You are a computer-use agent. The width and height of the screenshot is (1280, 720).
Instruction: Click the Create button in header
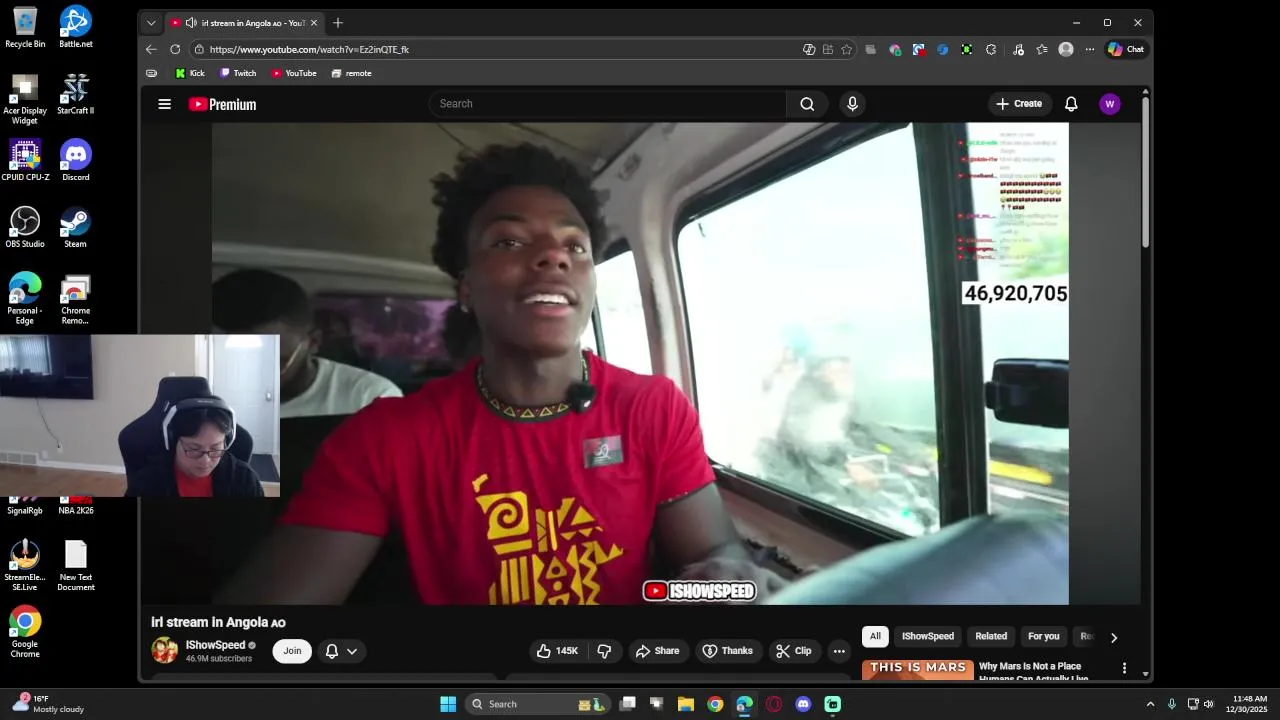pos(1018,104)
